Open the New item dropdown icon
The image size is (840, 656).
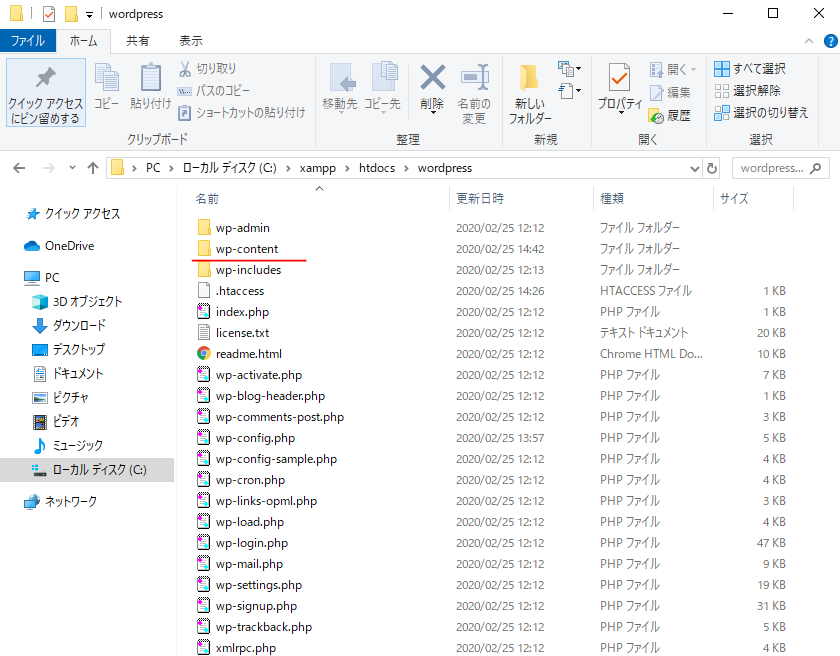coord(569,69)
